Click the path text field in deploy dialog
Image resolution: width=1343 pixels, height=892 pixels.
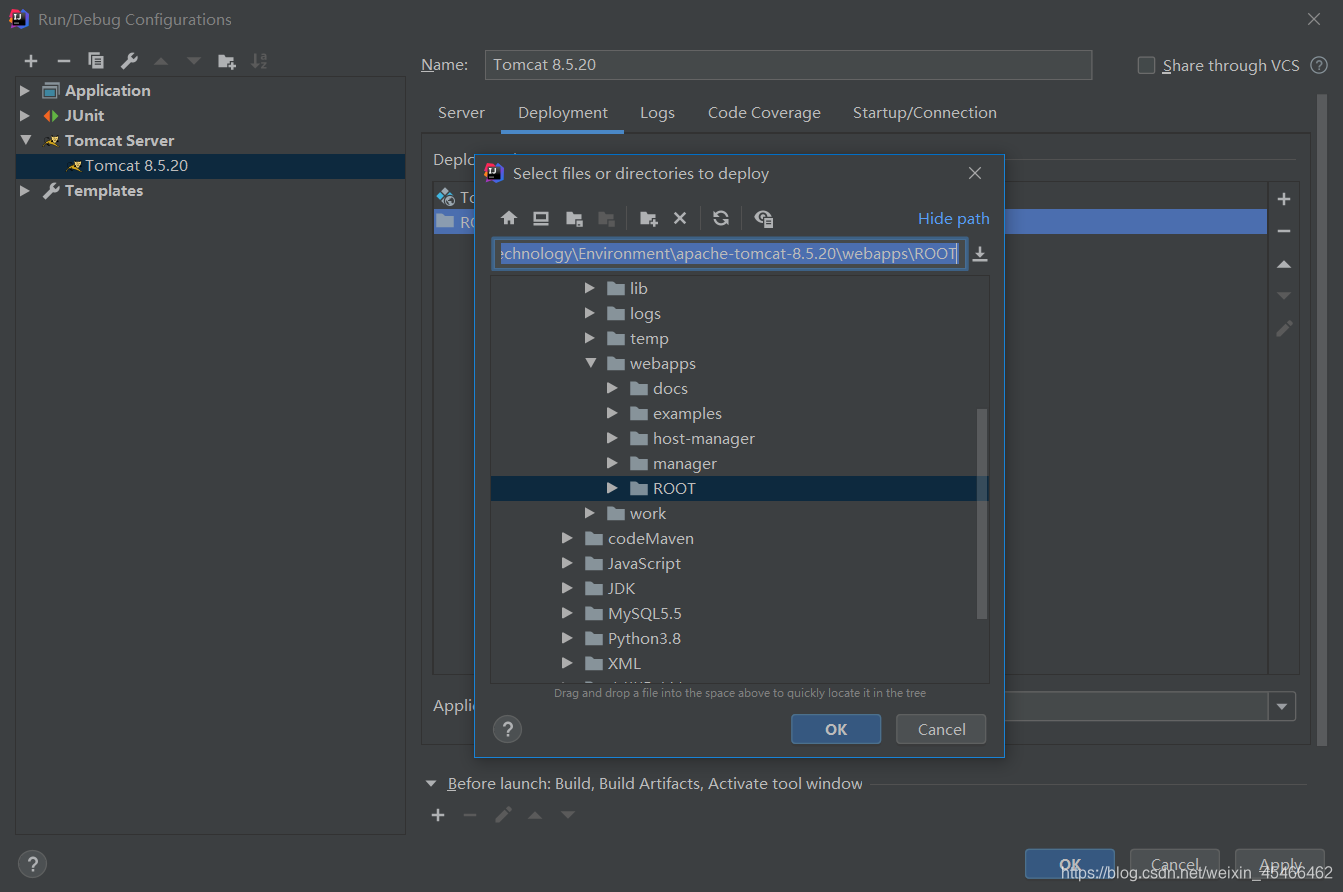click(730, 254)
